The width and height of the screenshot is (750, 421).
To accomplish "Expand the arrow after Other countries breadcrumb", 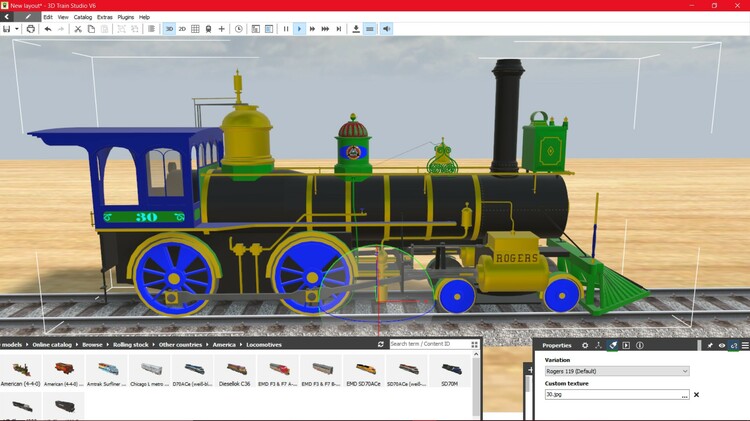I will (207, 344).
